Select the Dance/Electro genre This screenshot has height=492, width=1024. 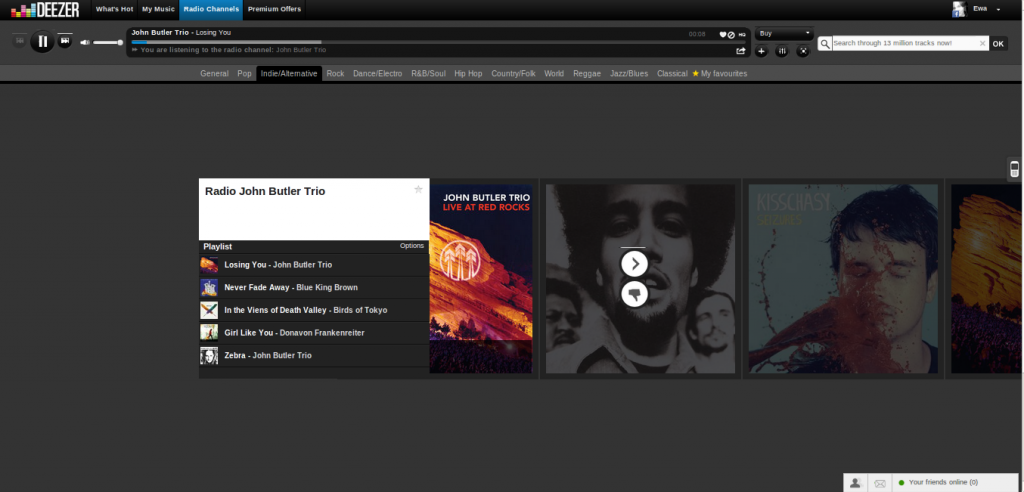[377, 74]
